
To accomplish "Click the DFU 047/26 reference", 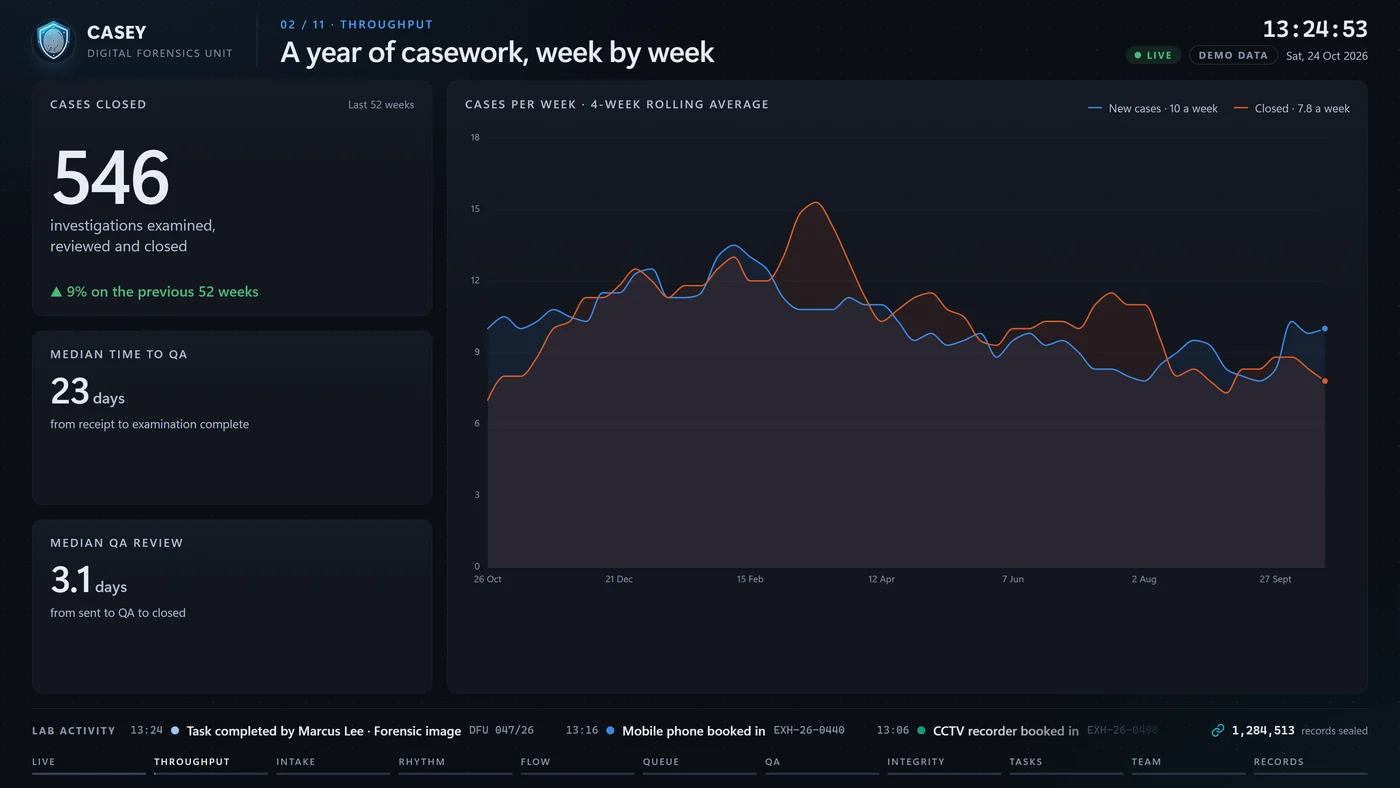I will [502, 731].
